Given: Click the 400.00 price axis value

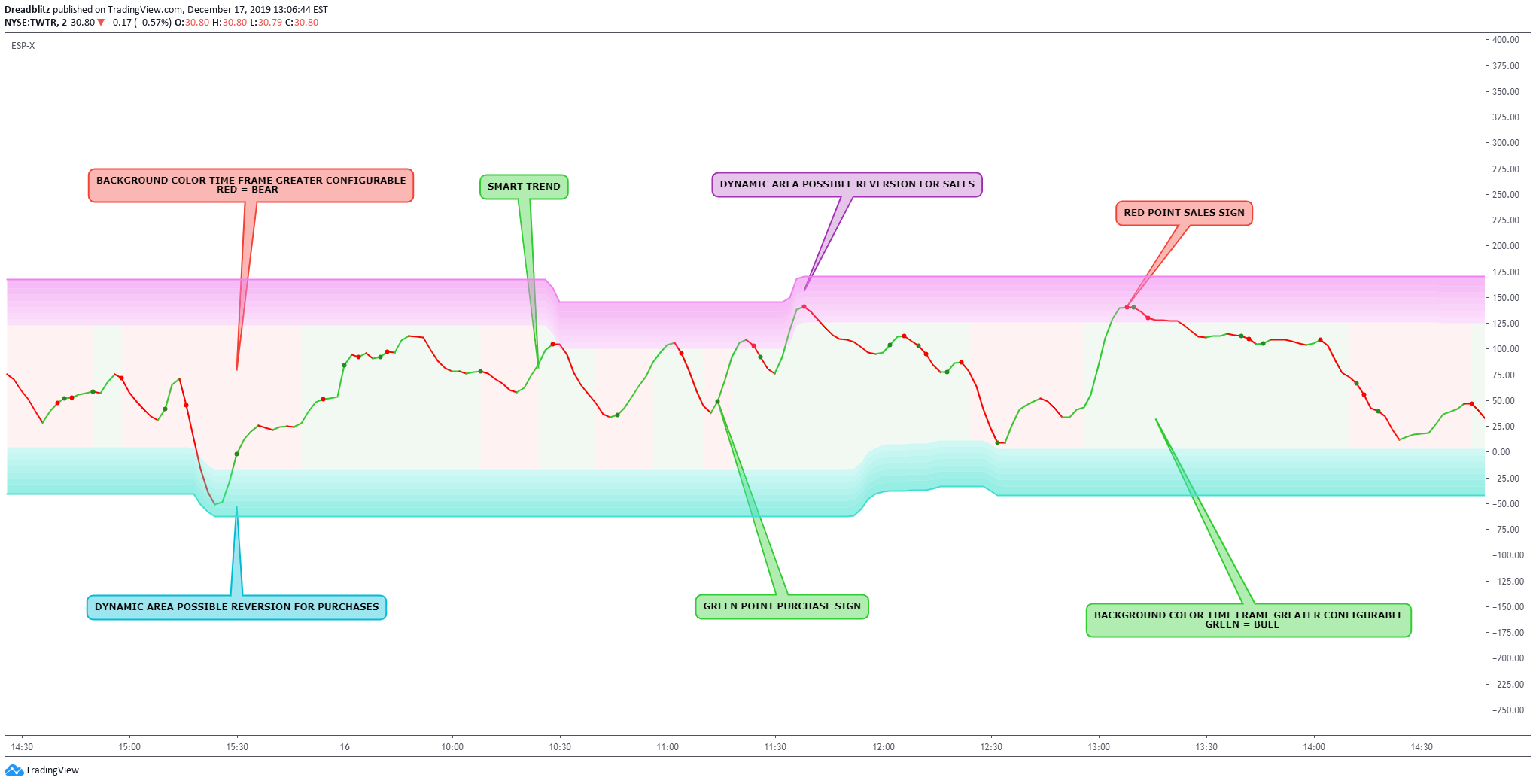Looking at the screenshot, I should click(1506, 40).
